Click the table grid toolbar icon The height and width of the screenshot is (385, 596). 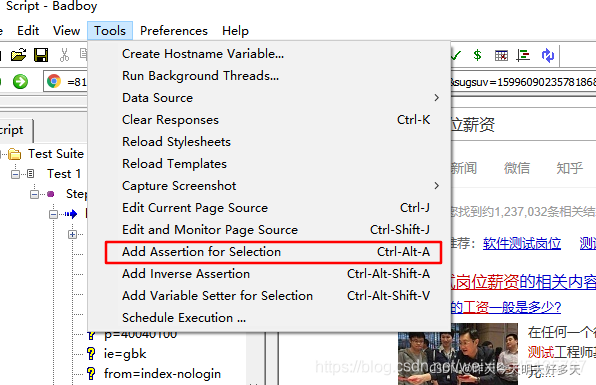coord(501,56)
